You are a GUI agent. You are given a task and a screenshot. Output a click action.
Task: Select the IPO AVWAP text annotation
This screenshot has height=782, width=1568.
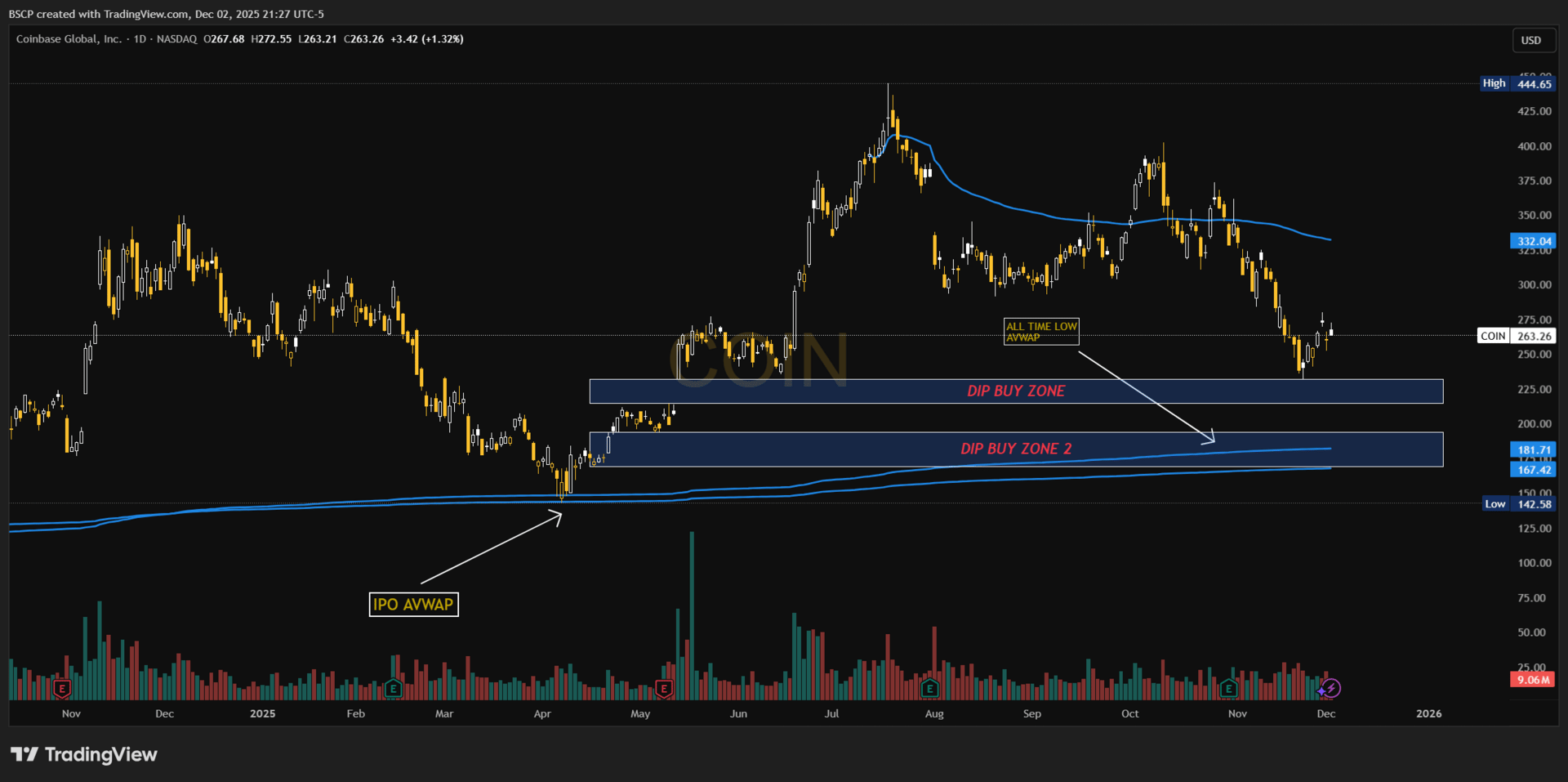coord(413,605)
